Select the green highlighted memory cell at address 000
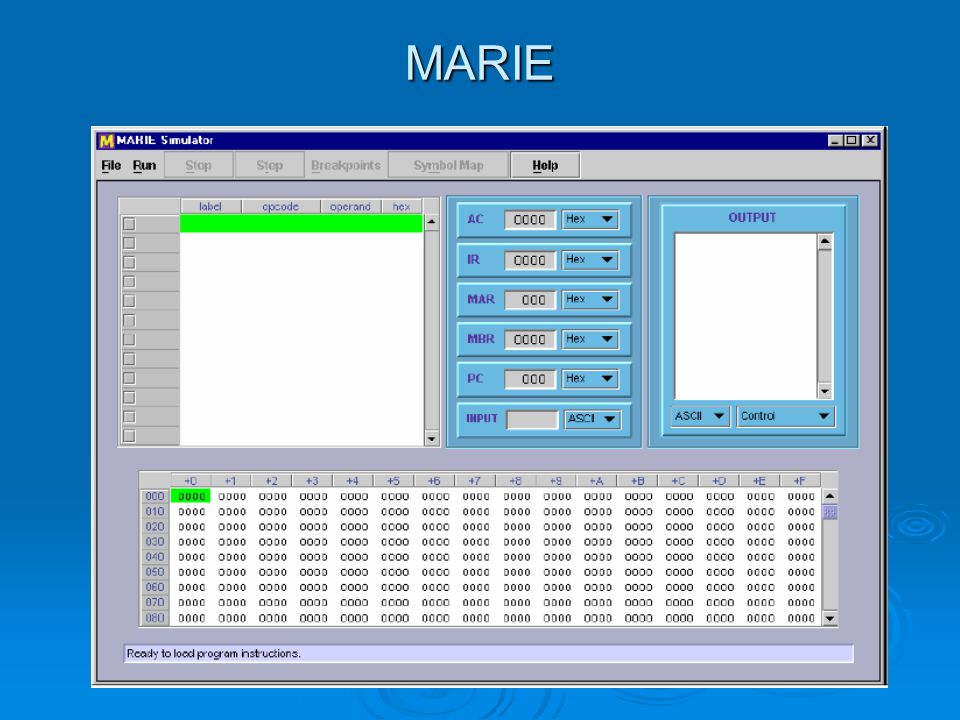Image resolution: width=960 pixels, height=720 pixels. (x=191, y=497)
